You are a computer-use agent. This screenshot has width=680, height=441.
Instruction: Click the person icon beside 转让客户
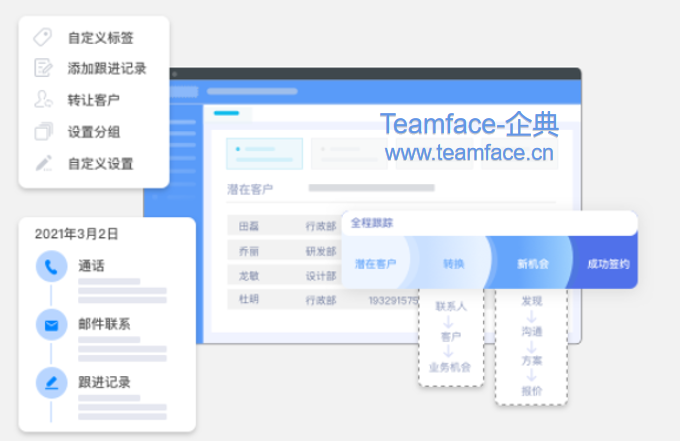point(43,99)
